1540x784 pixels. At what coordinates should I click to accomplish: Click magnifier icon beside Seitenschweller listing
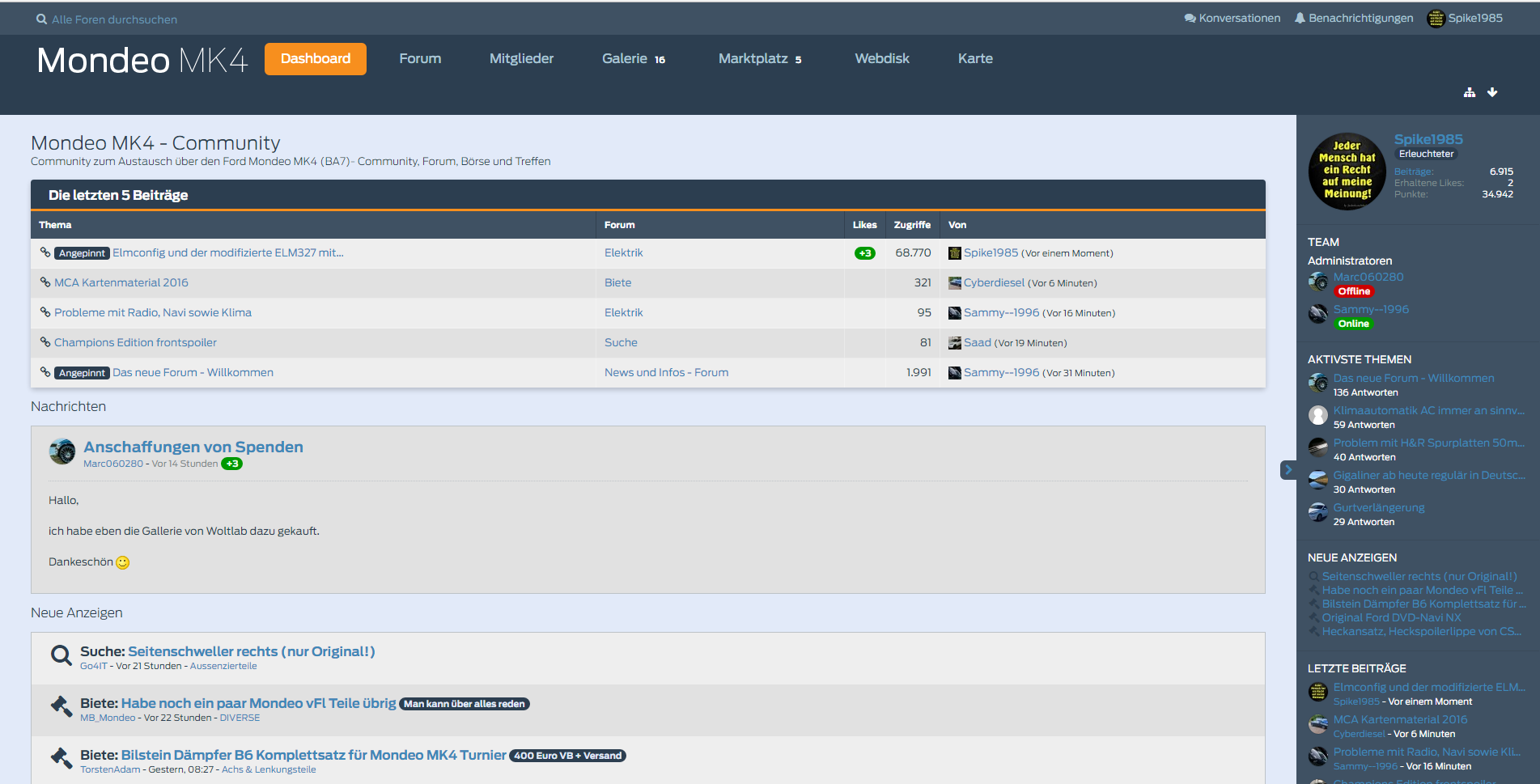(x=61, y=655)
